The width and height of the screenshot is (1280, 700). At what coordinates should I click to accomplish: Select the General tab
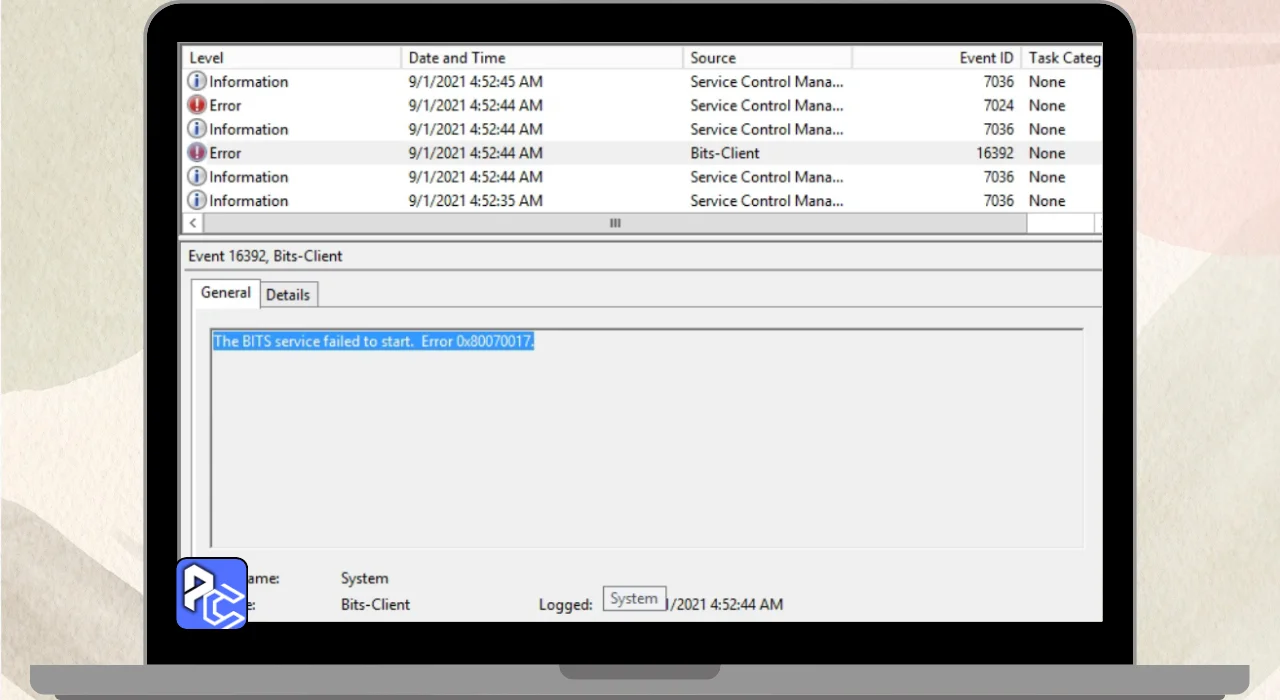tap(226, 292)
